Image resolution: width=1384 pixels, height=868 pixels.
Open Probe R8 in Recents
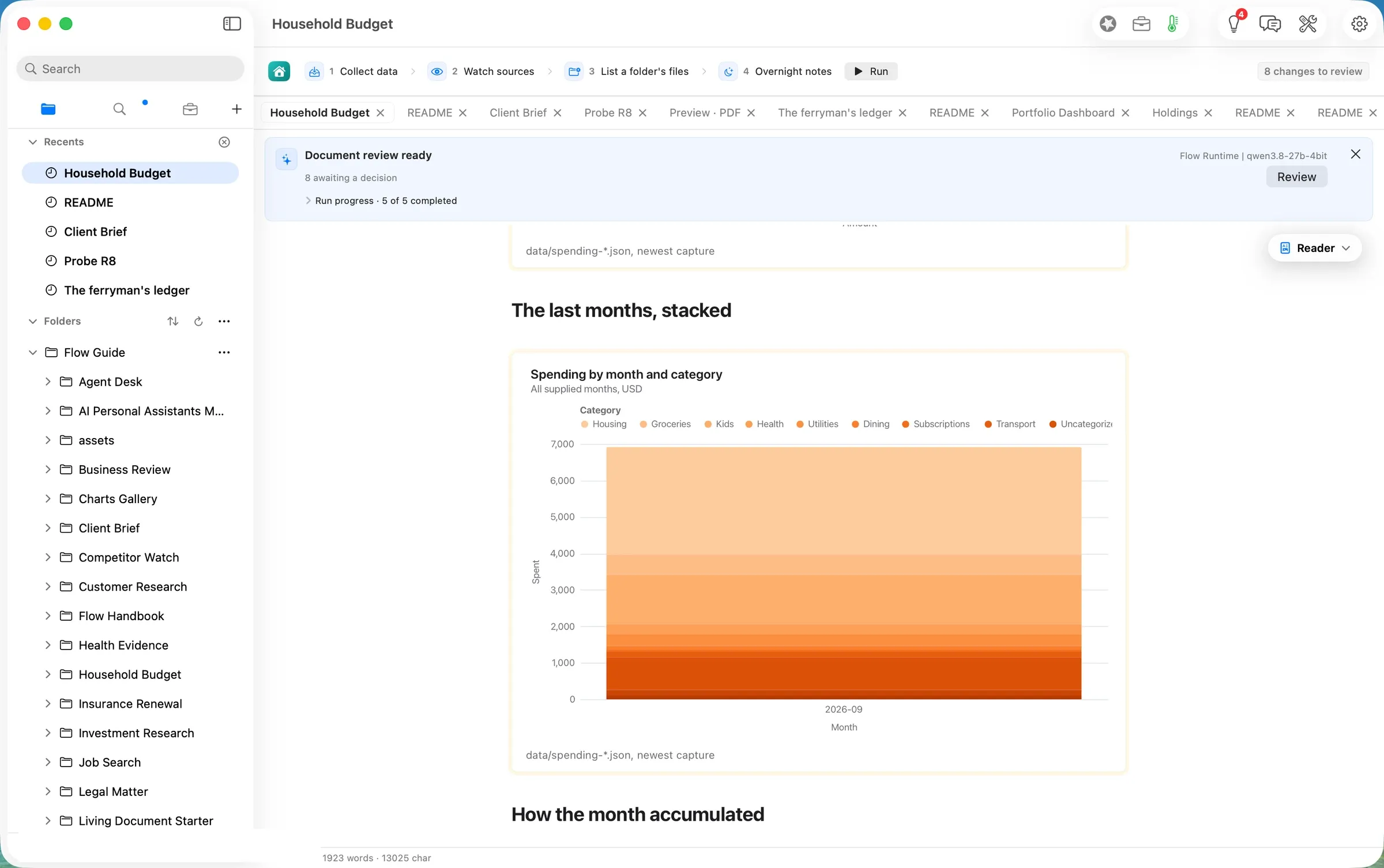[x=130, y=261]
